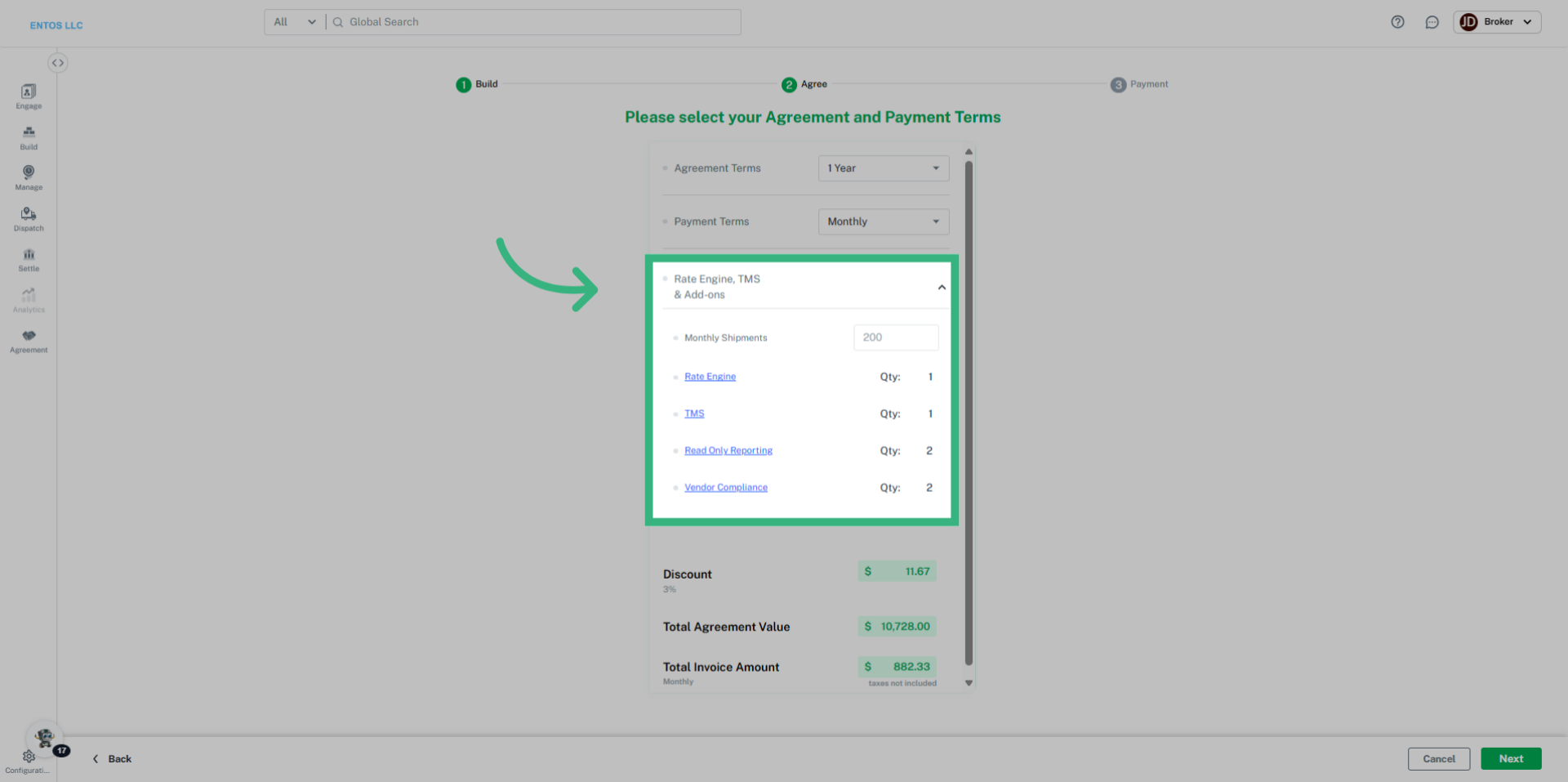The image size is (1568, 782).
Task: Click the terms panel vertical scrollbar
Action: tap(969, 409)
